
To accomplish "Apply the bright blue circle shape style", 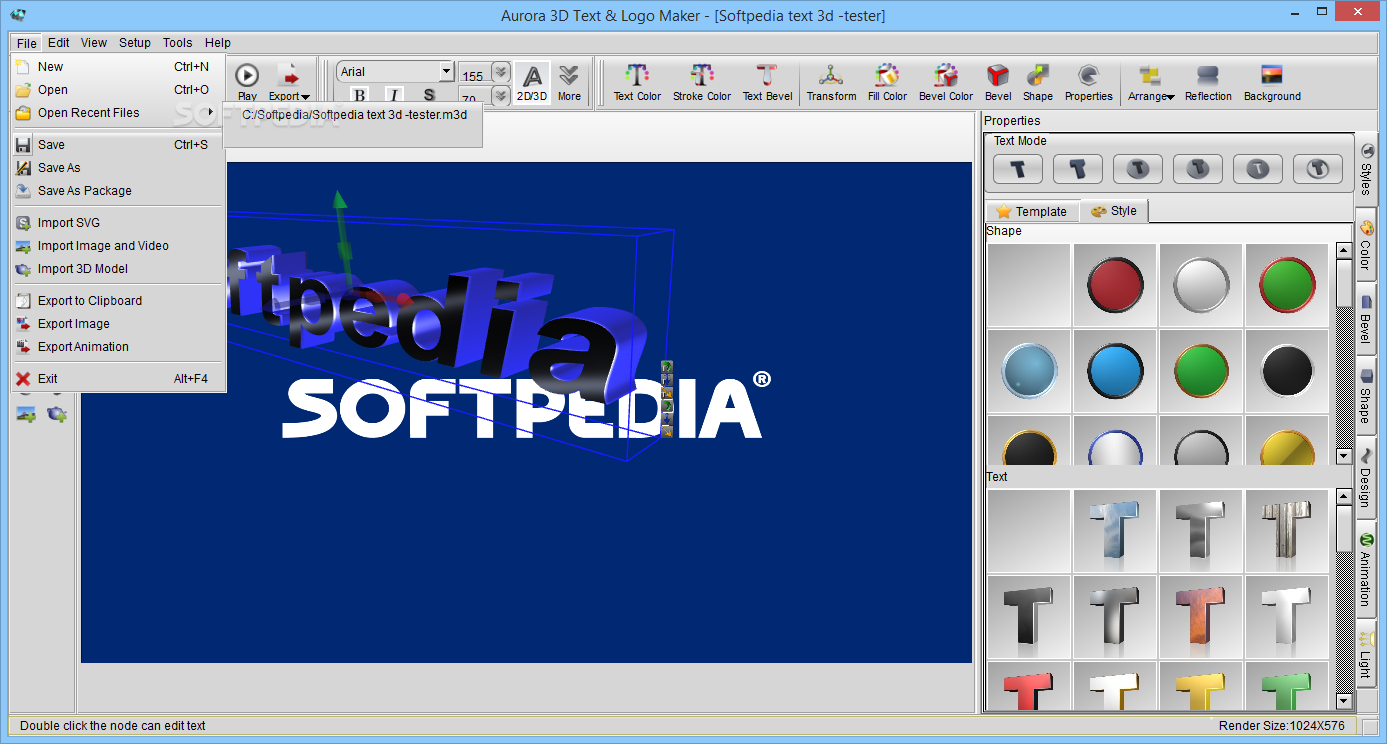I will [x=1115, y=371].
